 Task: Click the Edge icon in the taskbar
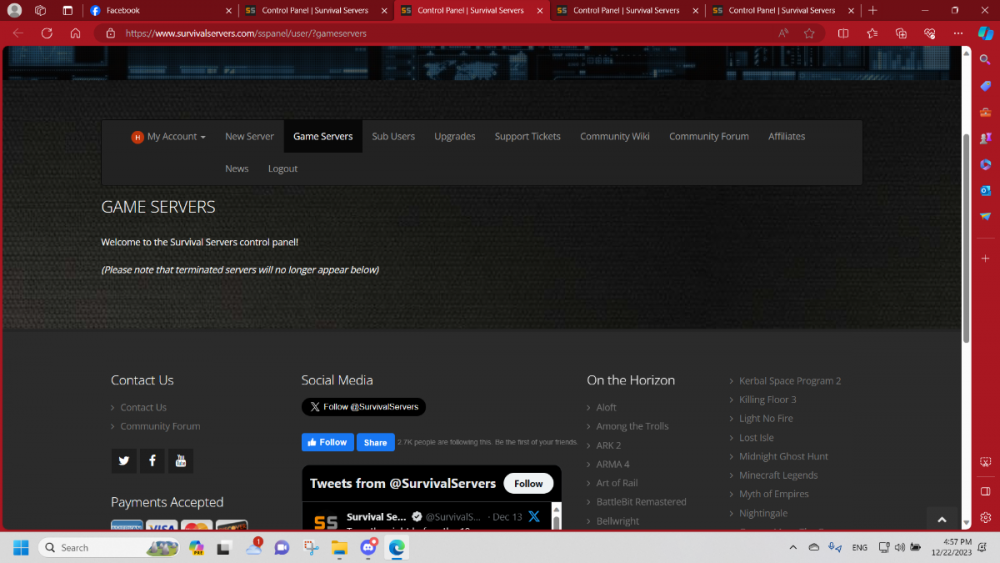pyautogui.click(x=396, y=547)
